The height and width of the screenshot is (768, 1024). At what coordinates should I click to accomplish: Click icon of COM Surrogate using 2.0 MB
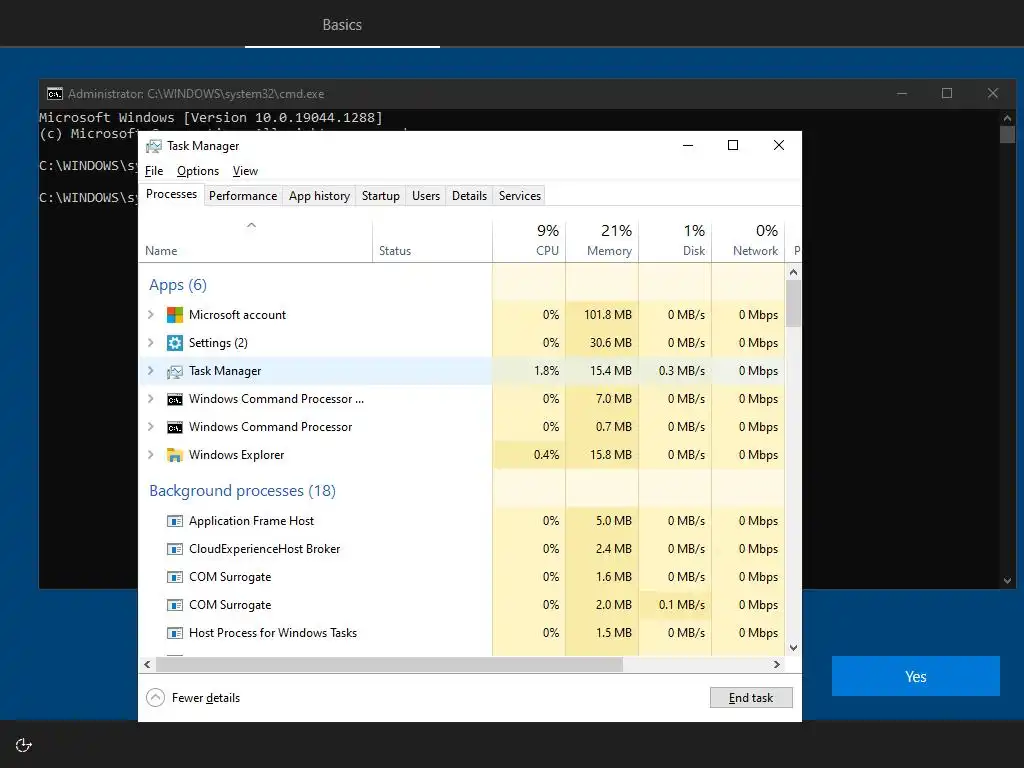(x=174, y=605)
